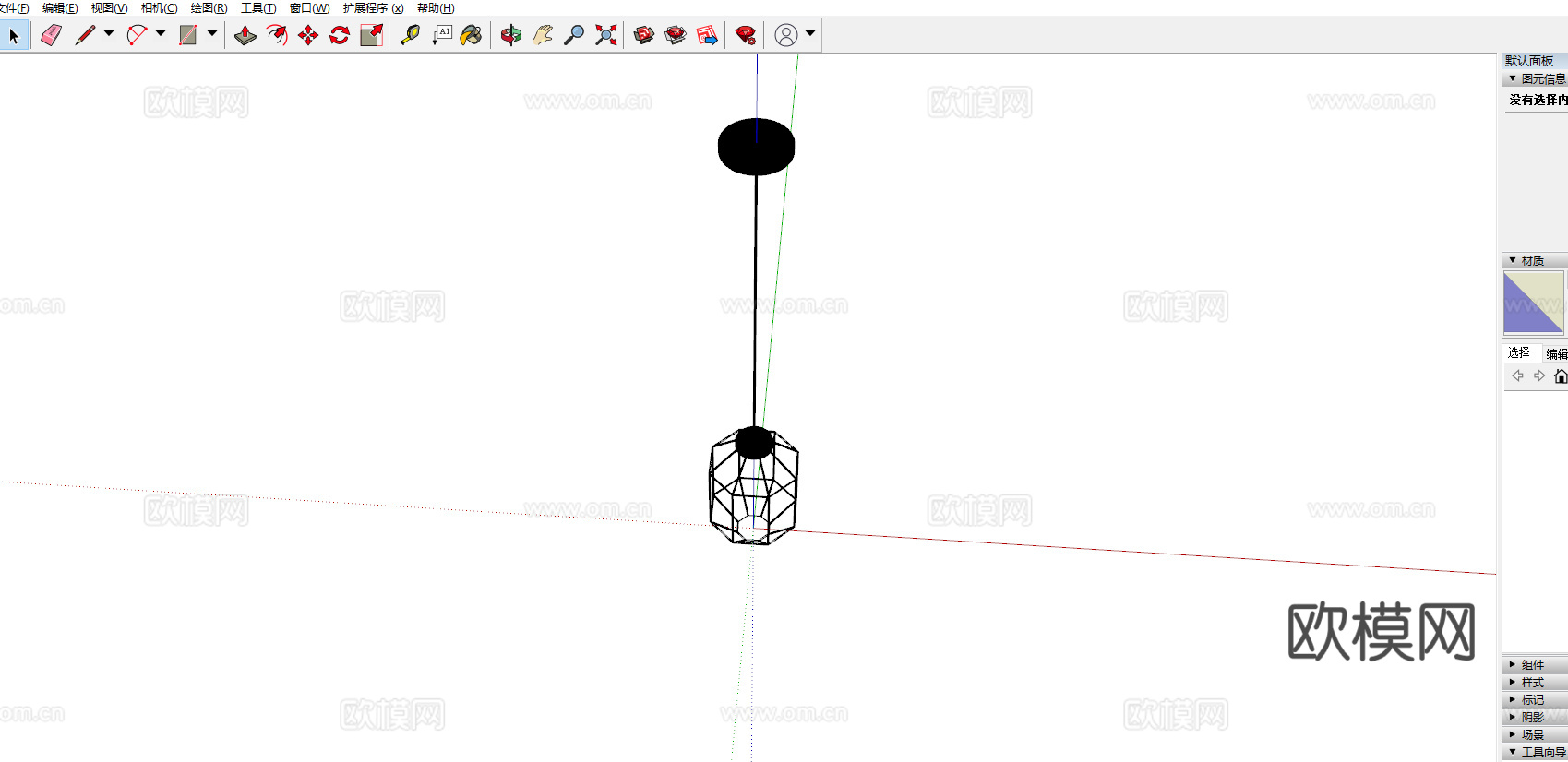The image size is (1568, 762).
Task: Open the 工具(T) menu
Action: 258,8
